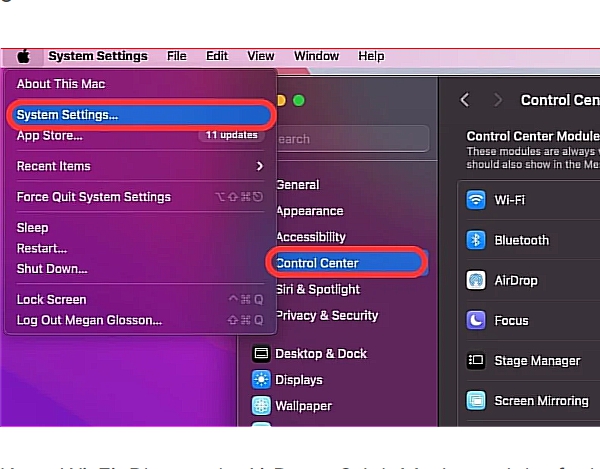Image resolution: width=600 pixels, height=469 pixels.
Task: Choose Lock Screen from the menu
Action: tap(52, 300)
